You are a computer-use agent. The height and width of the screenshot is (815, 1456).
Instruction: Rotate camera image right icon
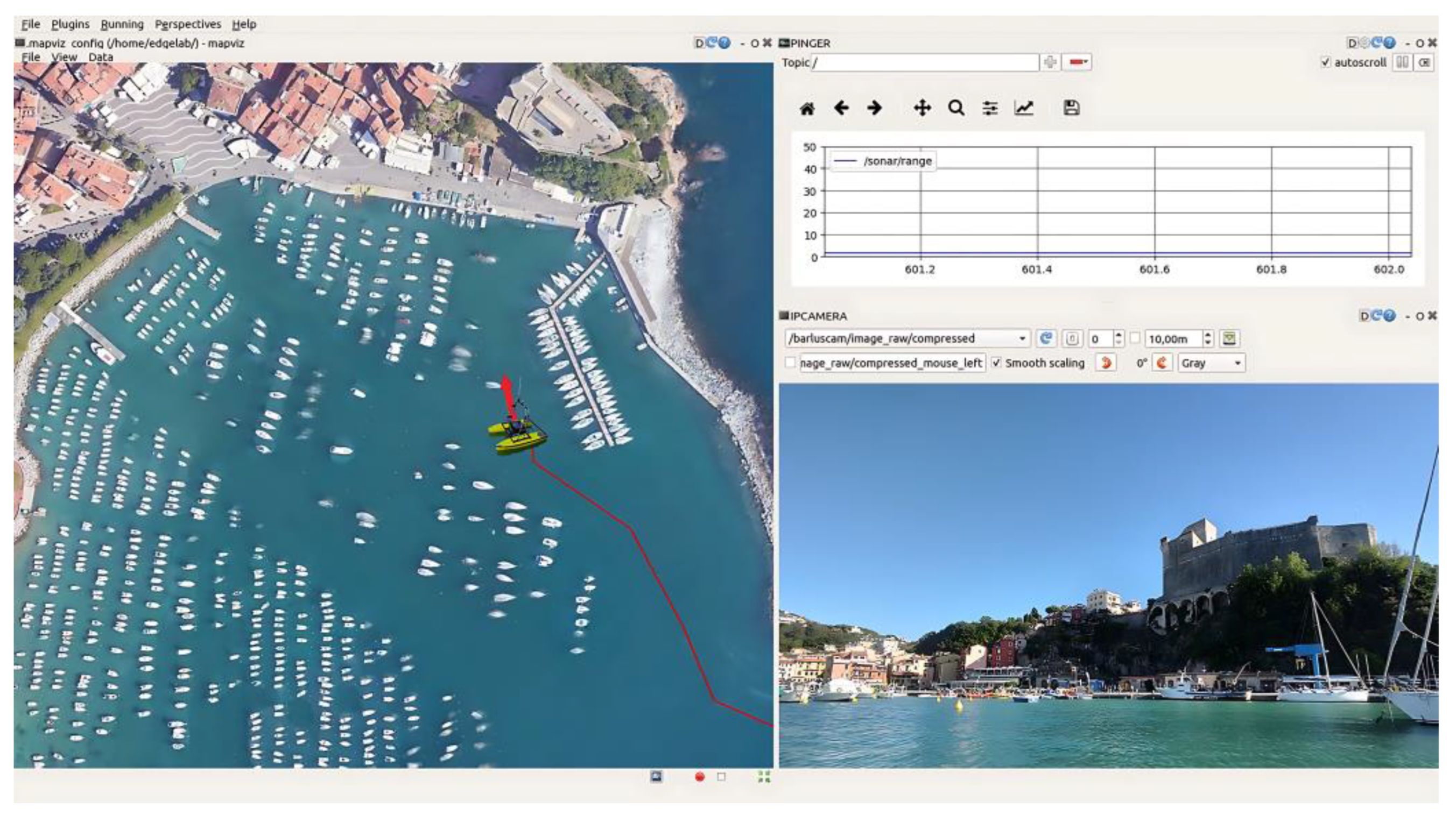click(1162, 363)
